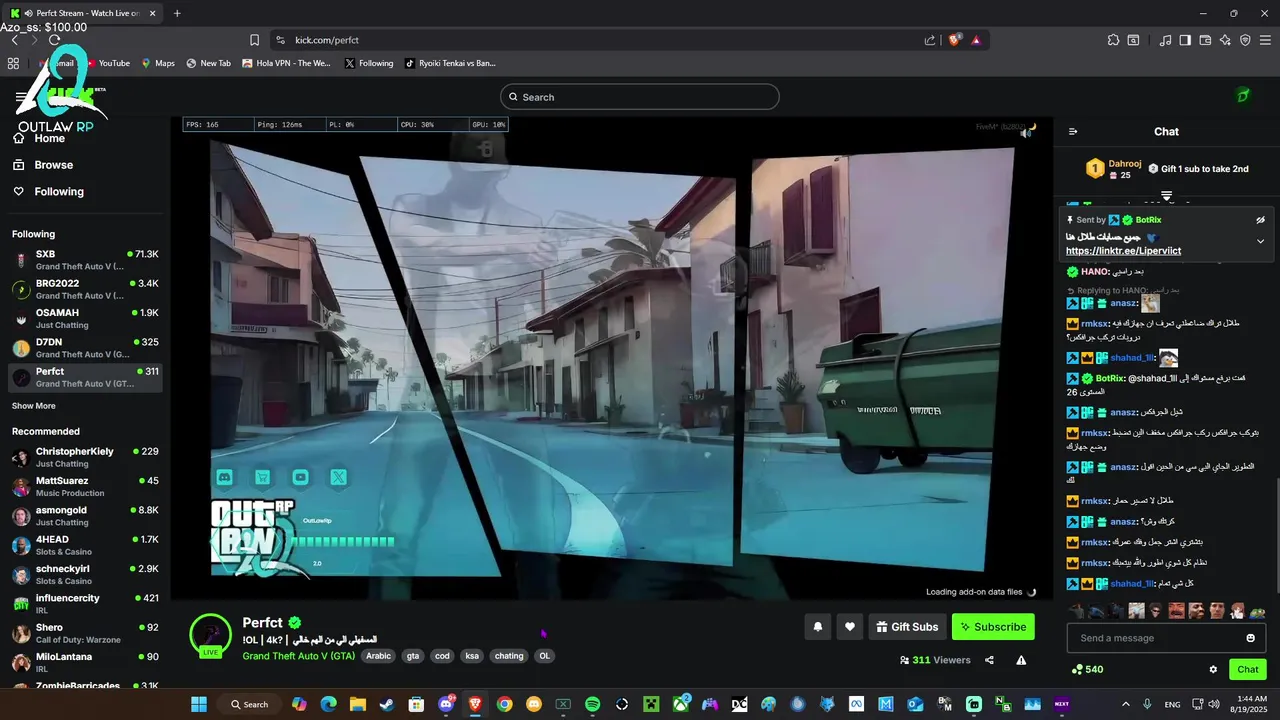Open the Maps bookmark
This screenshot has height=720, width=1280.
[158, 63]
